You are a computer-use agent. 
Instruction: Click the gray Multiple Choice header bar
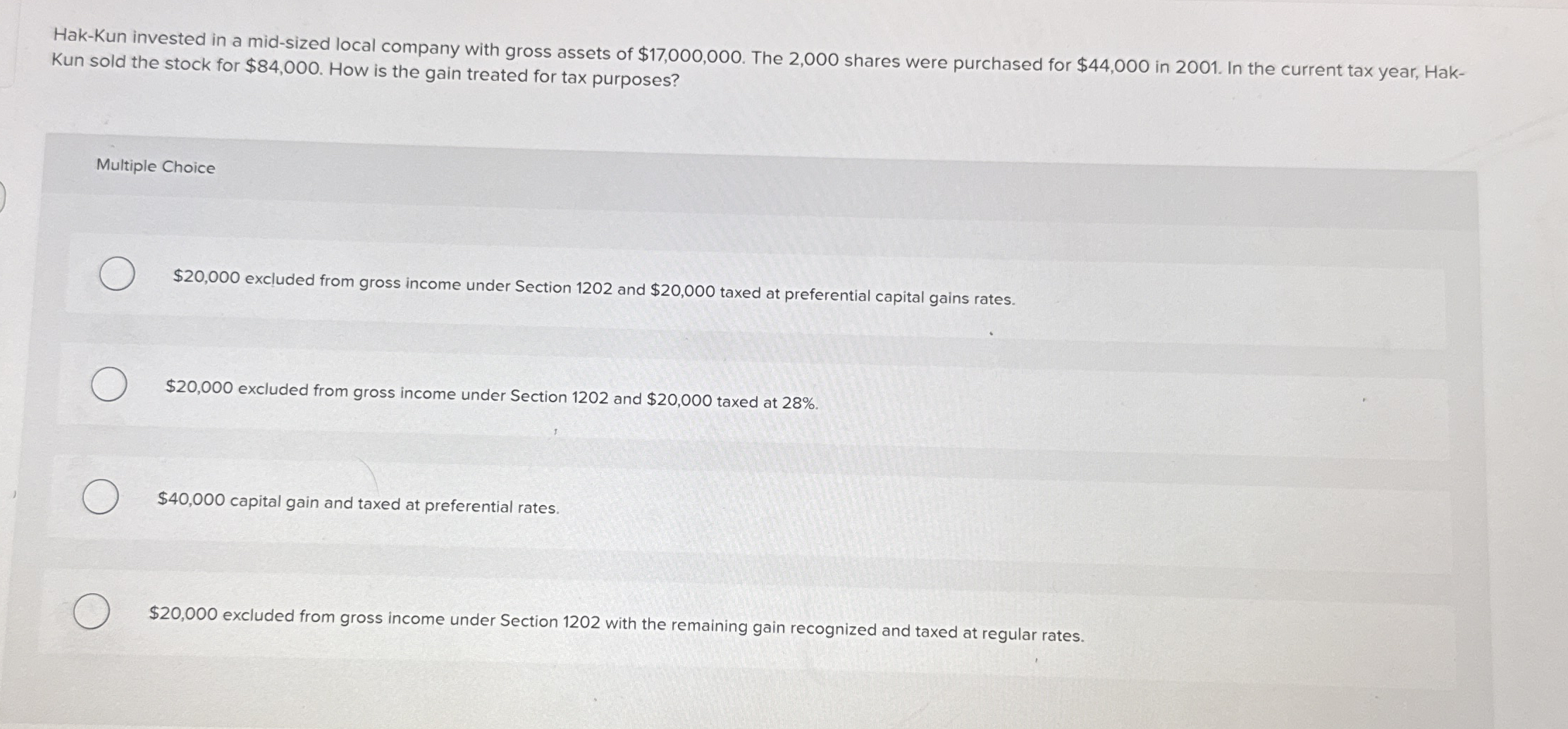(759, 185)
